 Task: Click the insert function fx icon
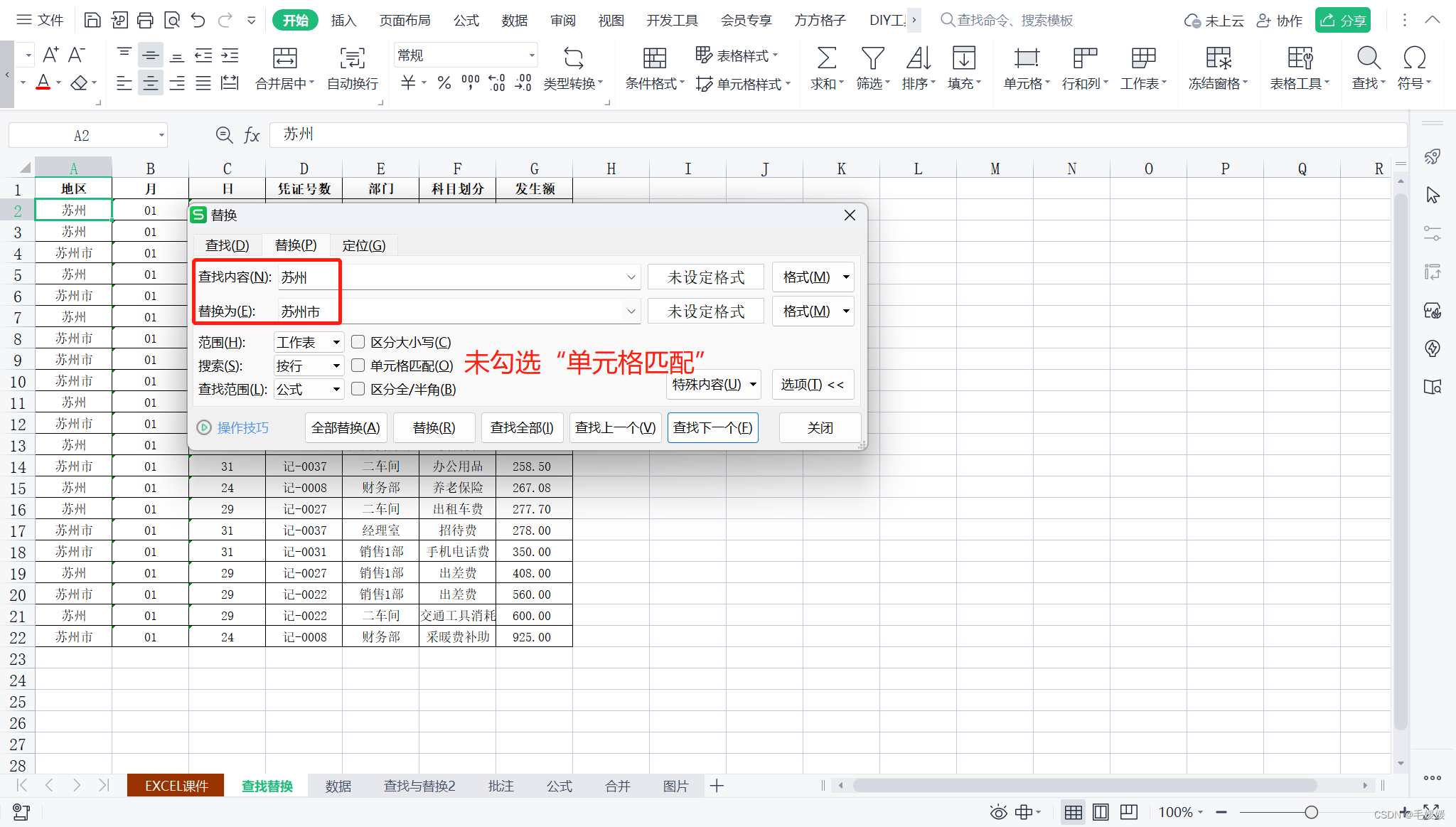pos(252,135)
